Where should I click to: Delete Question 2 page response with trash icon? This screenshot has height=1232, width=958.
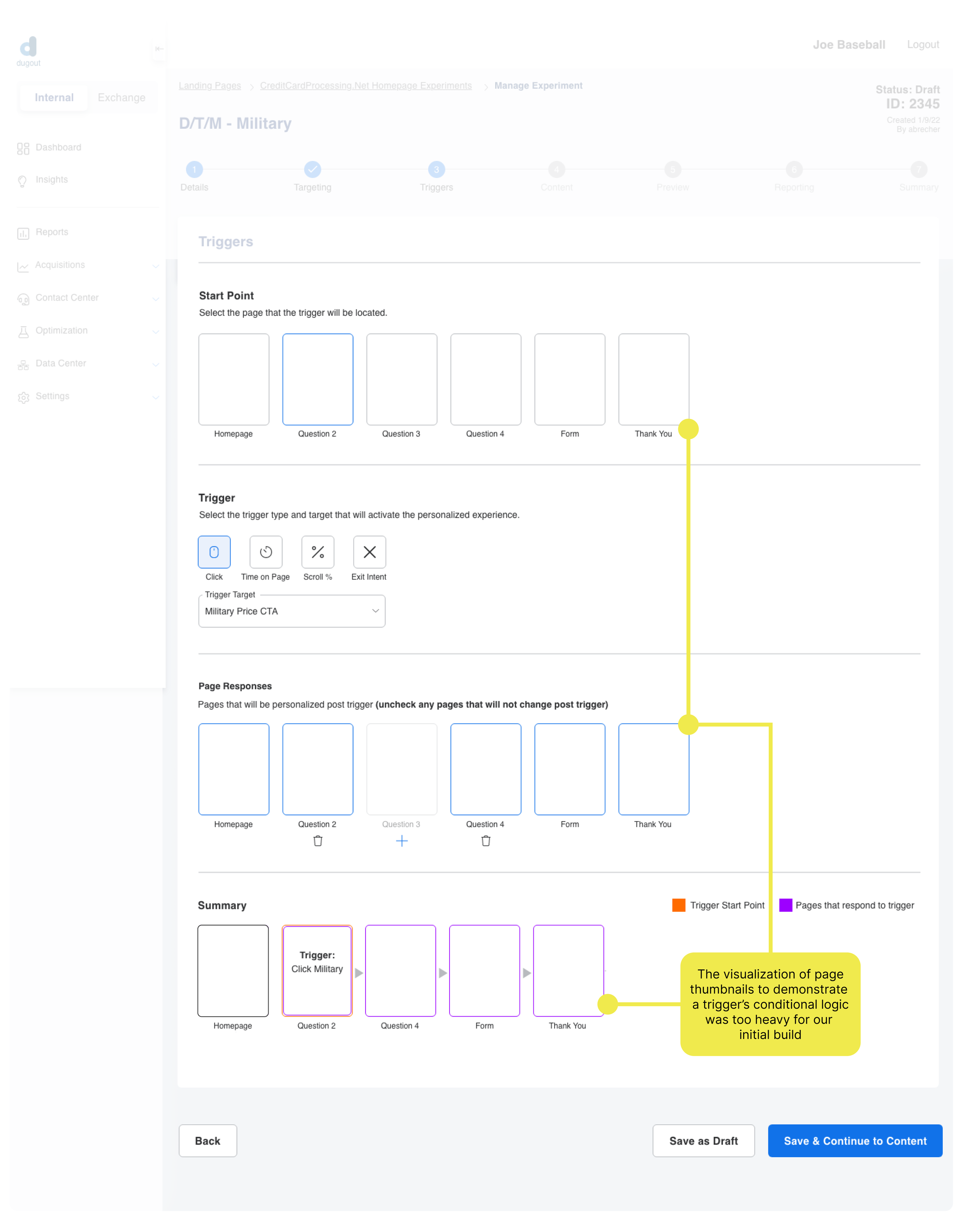[318, 841]
